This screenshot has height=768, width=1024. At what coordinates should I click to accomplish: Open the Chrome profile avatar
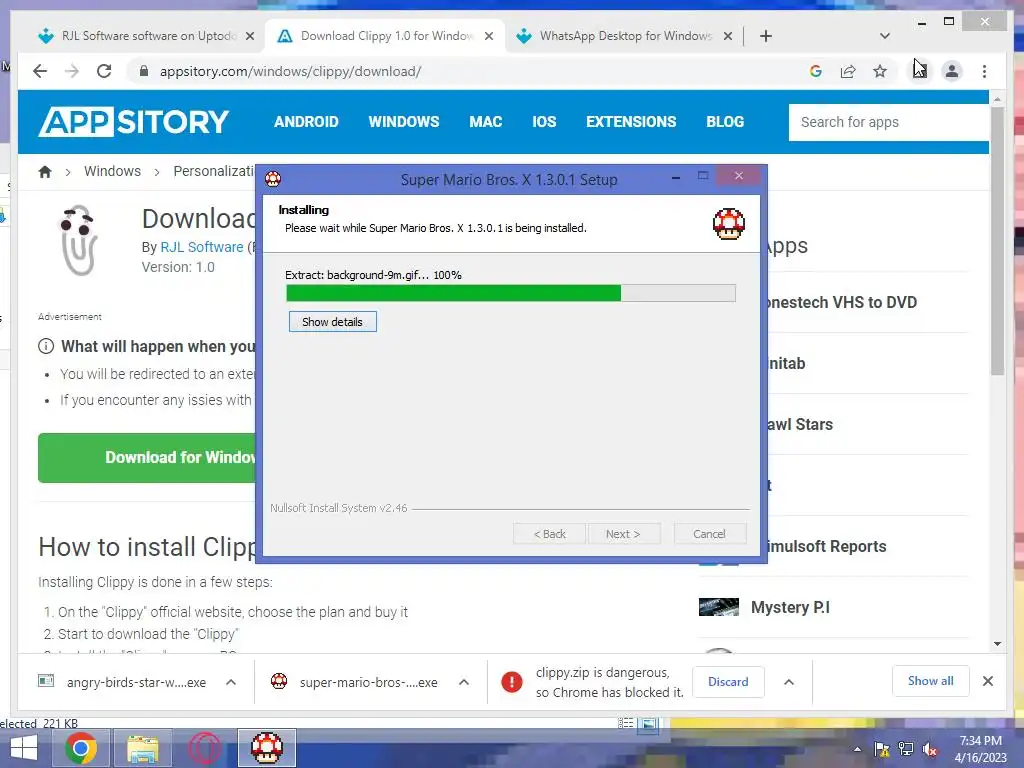point(952,71)
